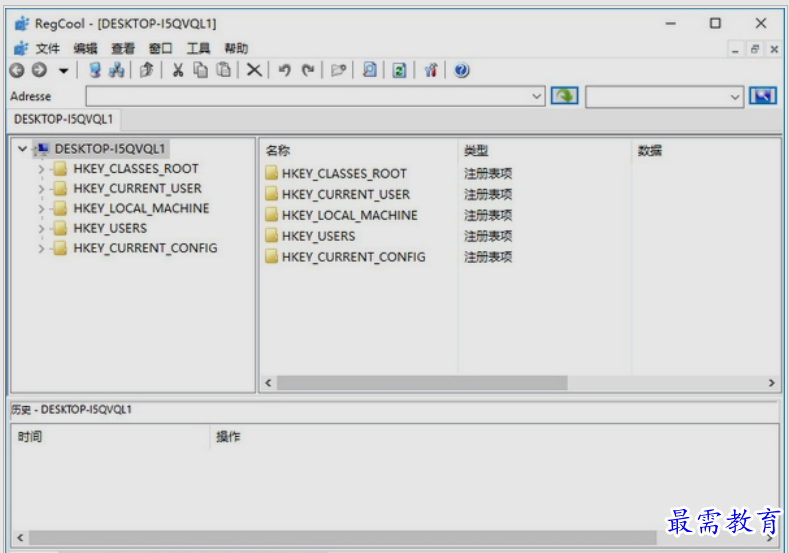Select DESKTOP-I5QVQL1 tree root node
This screenshot has height=553, width=789.
click(x=110, y=149)
